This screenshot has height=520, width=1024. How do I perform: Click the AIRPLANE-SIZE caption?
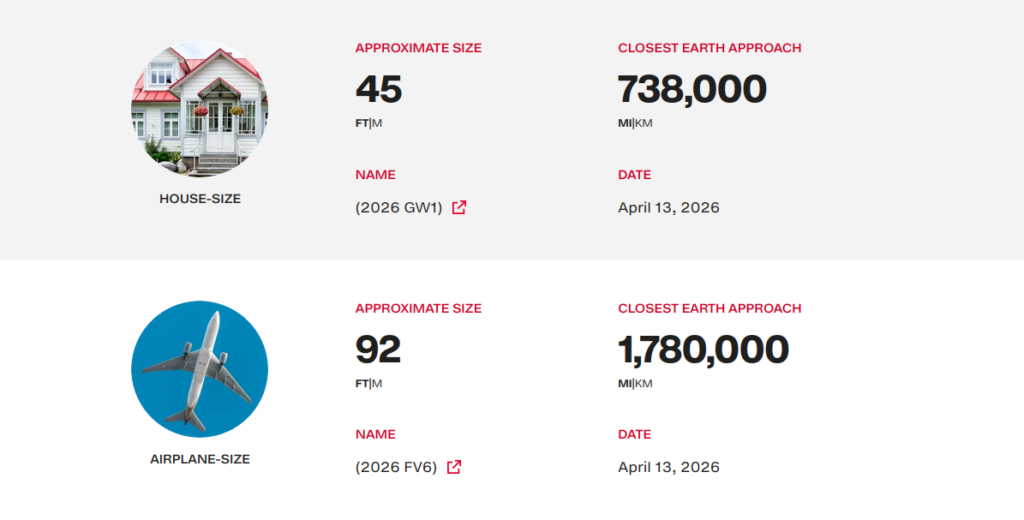[200, 459]
